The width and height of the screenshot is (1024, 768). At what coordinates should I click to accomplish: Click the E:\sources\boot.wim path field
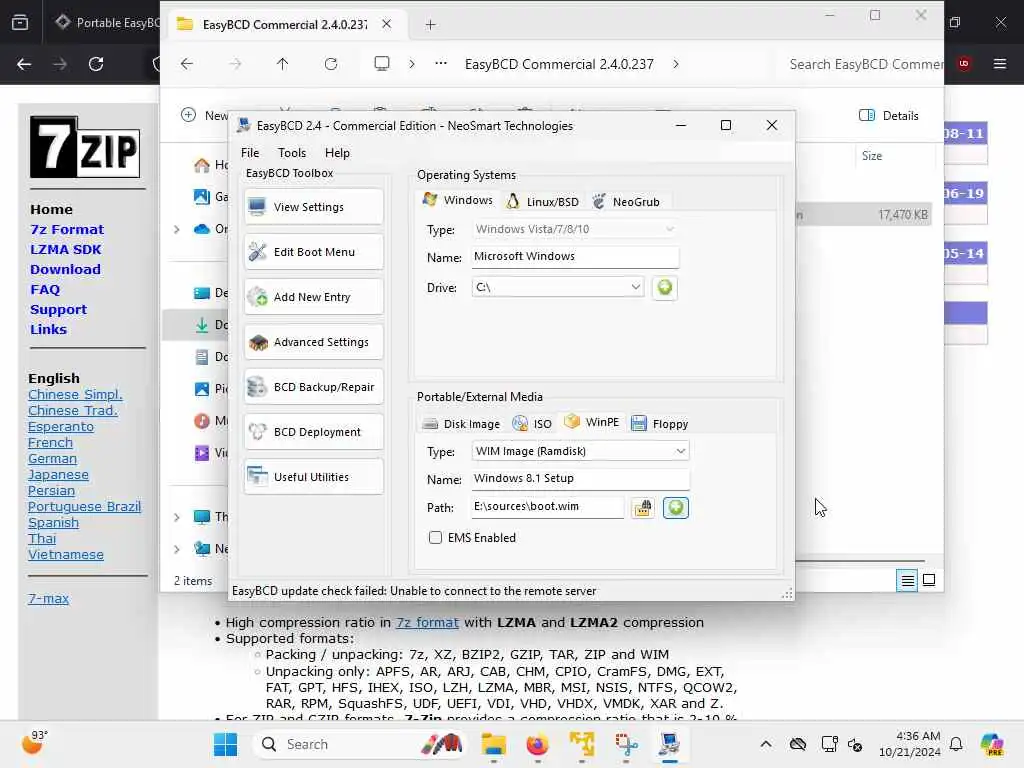point(547,507)
